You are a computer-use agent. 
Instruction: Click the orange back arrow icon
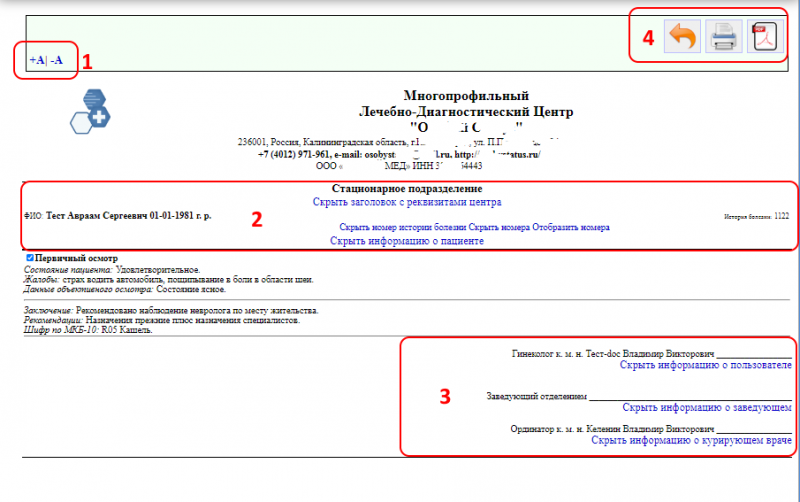[x=682, y=39]
